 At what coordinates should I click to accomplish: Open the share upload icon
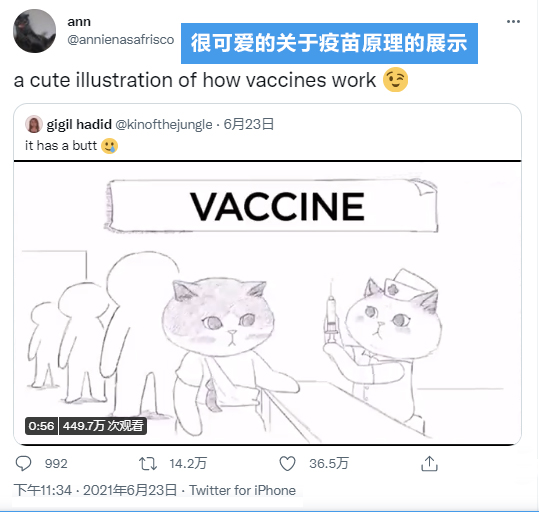[x=429, y=464]
